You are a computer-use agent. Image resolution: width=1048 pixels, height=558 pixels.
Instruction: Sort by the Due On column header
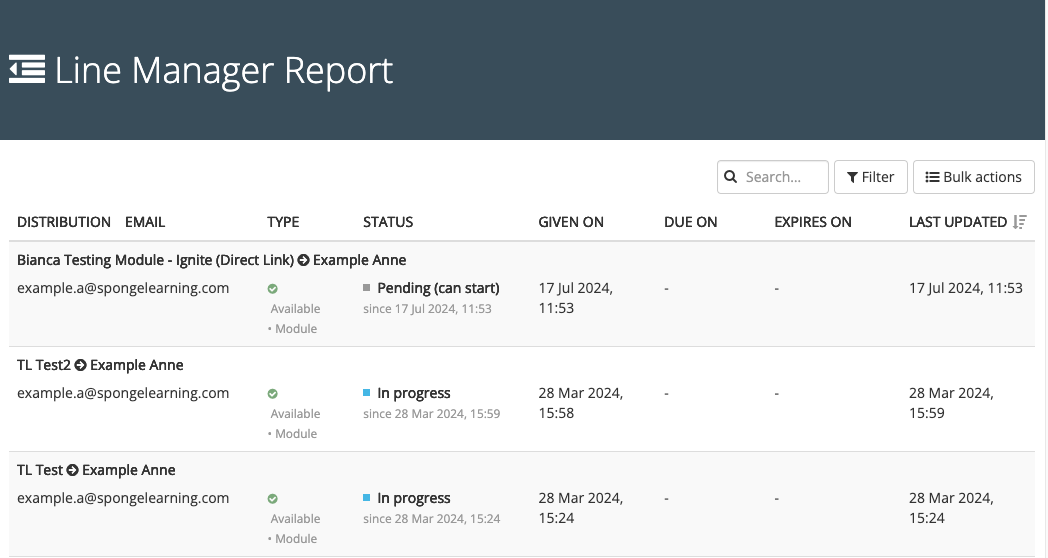pos(690,222)
